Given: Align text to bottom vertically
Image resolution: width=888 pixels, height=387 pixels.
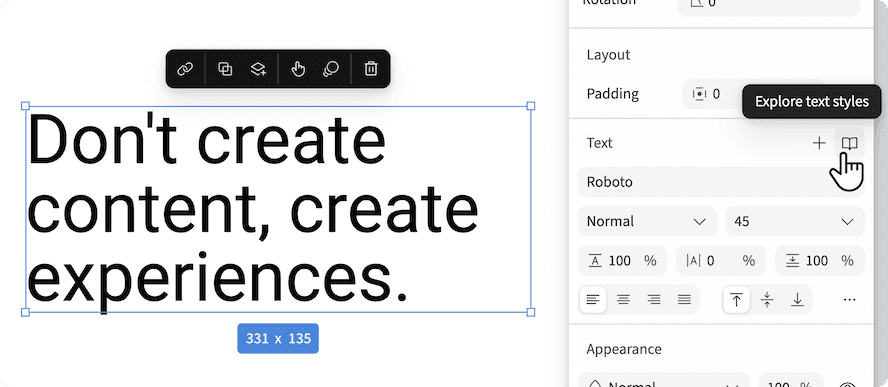Looking at the screenshot, I should [x=797, y=300].
